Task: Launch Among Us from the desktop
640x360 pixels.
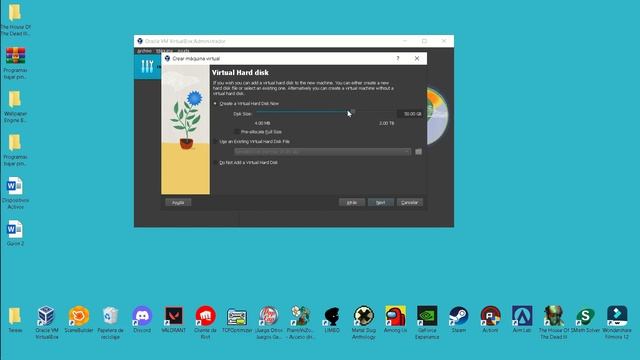Action: [395, 319]
